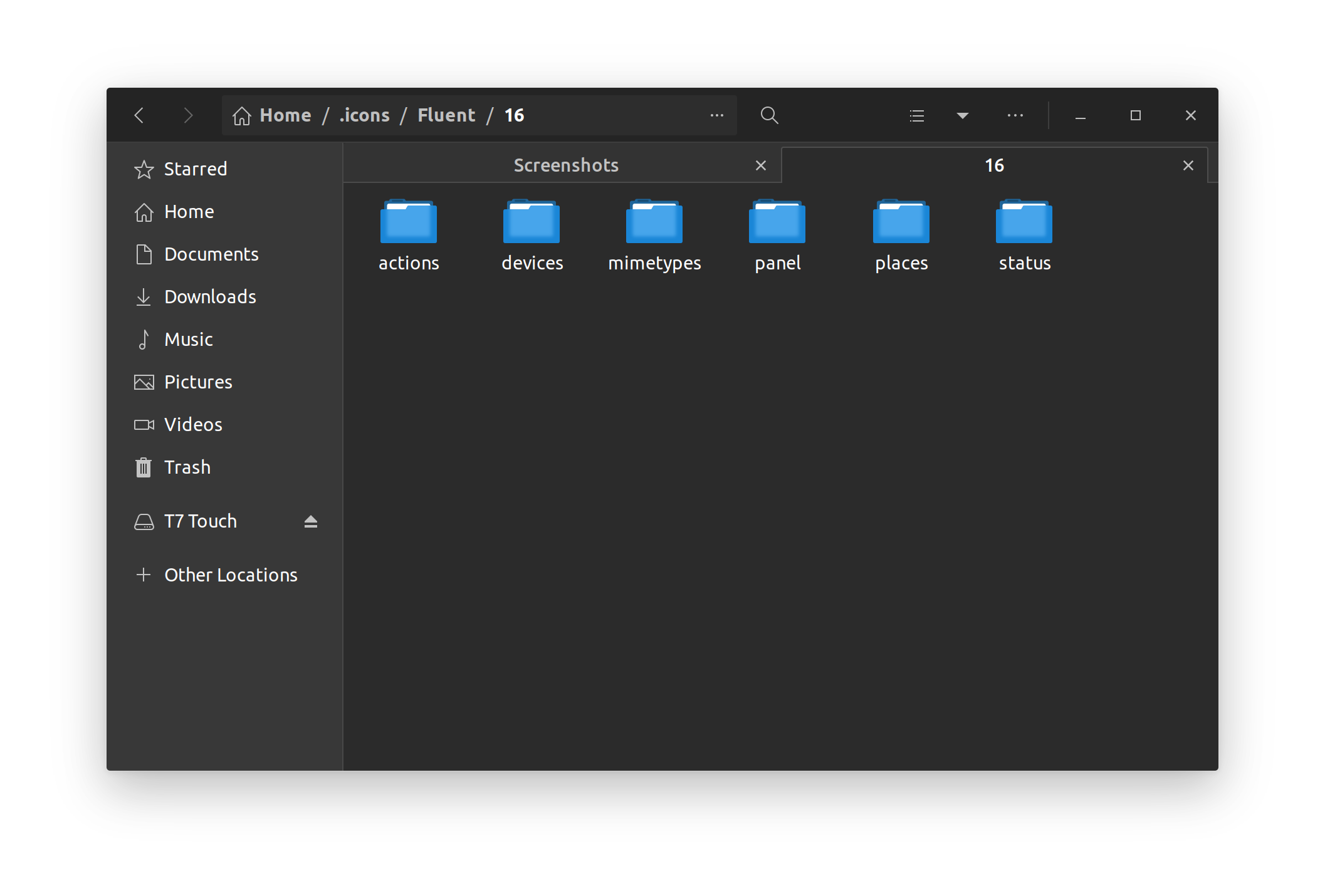Select the 16 tab
The width and height of the screenshot is (1325, 896).
point(993,165)
